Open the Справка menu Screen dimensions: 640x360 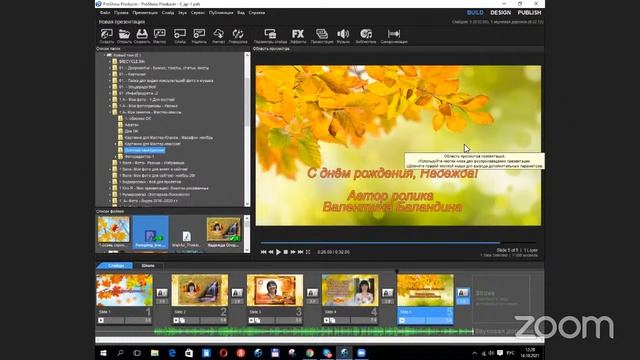257,13
